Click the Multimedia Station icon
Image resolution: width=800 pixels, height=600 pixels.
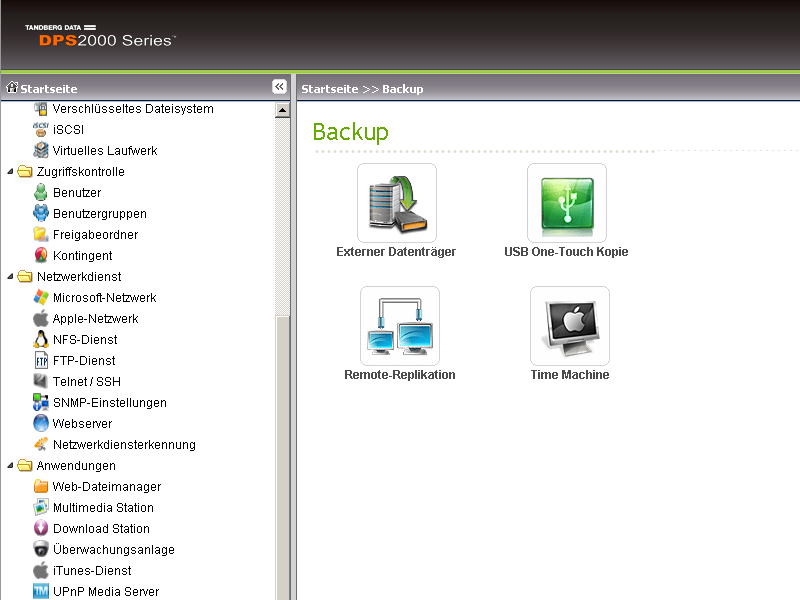pyautogui.click(x=41, y=507)
